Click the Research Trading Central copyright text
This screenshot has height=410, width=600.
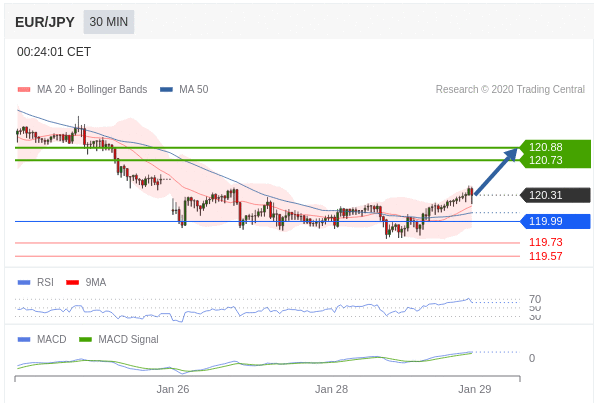510,90
